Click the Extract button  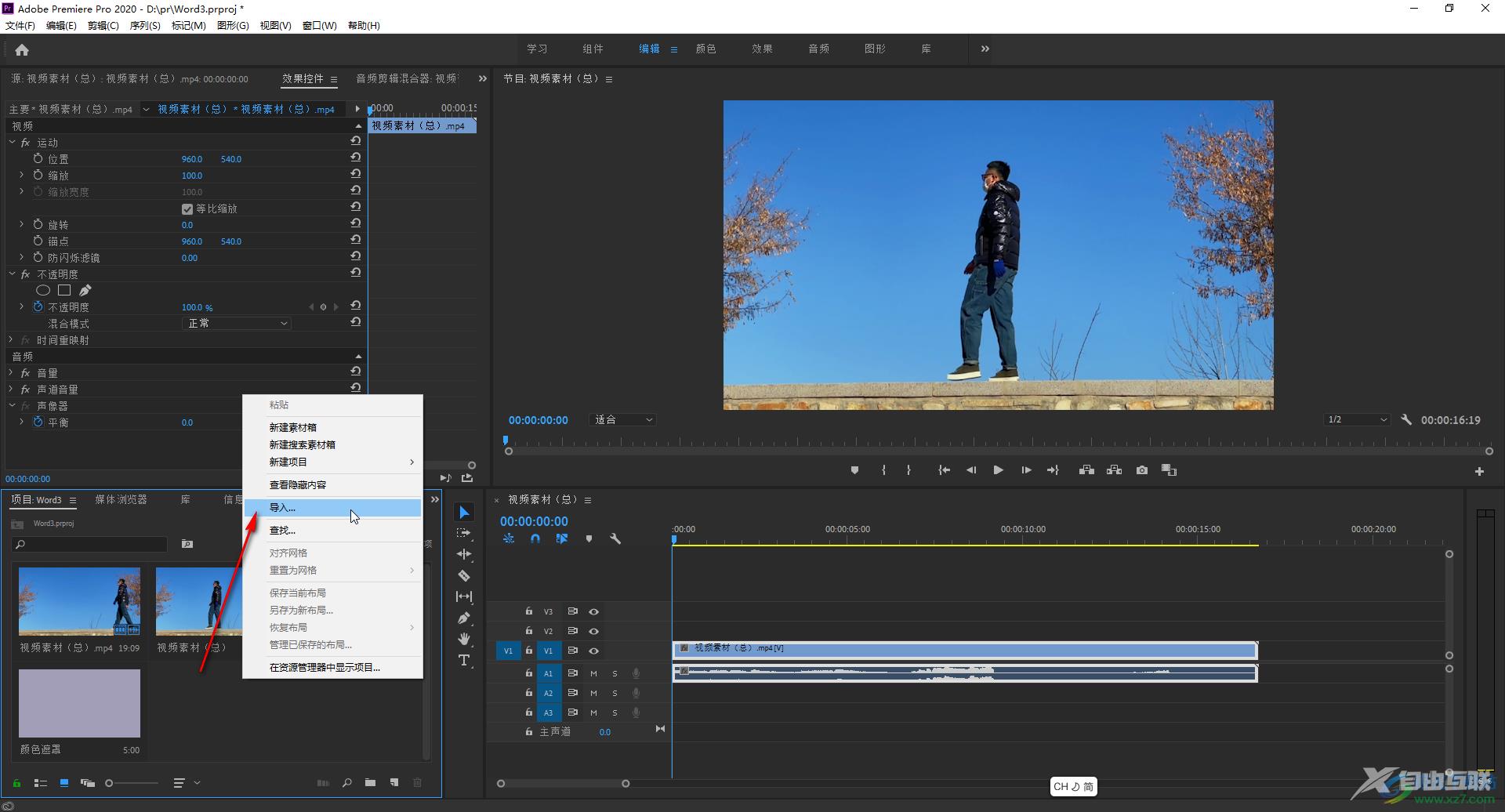click(1114, 470)
